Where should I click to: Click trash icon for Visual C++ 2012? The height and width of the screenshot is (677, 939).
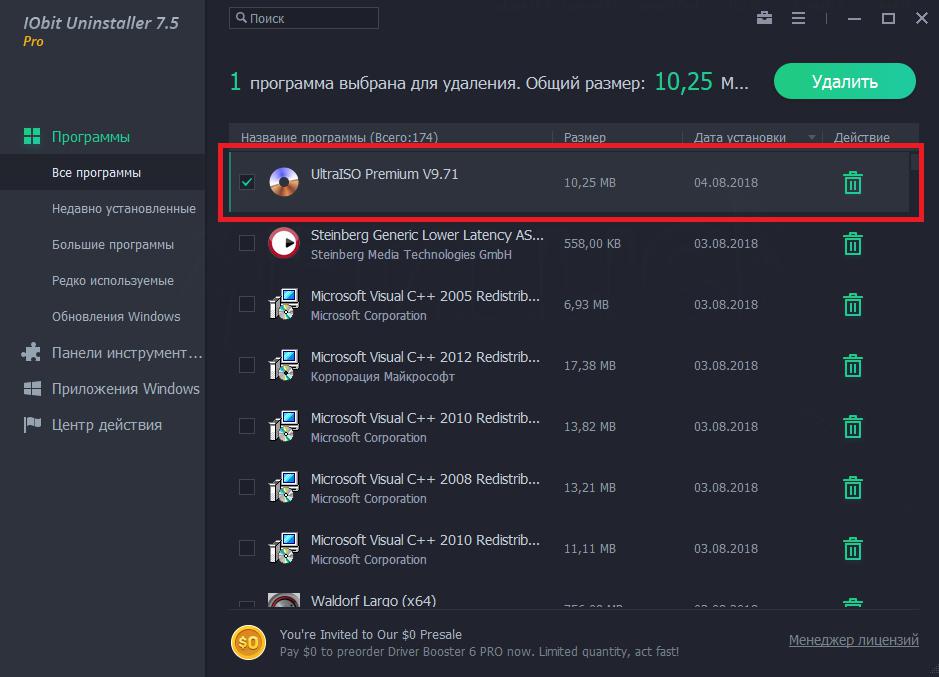[x=852, y=366]
